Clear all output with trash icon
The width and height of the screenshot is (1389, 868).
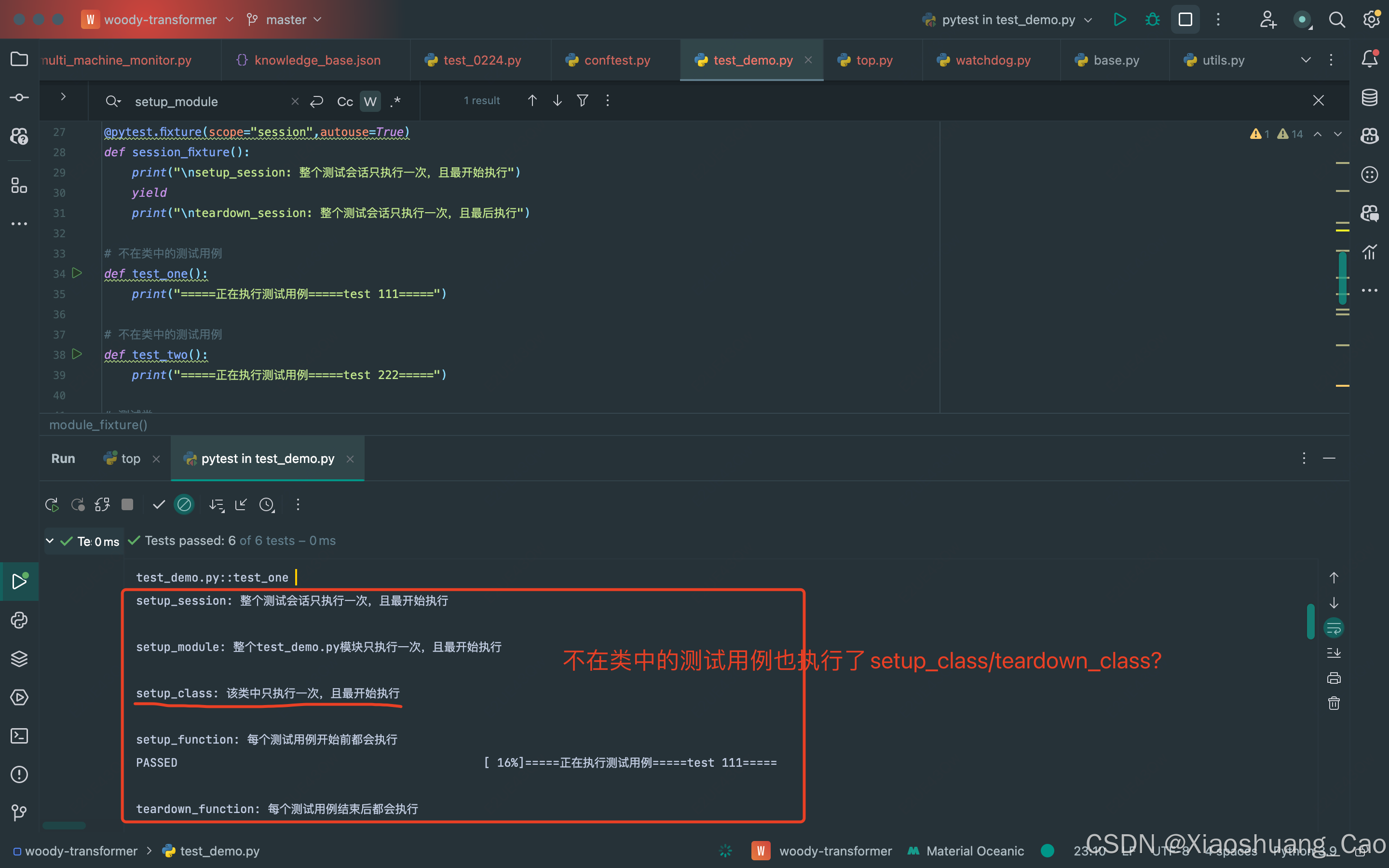pos(1334,703)
